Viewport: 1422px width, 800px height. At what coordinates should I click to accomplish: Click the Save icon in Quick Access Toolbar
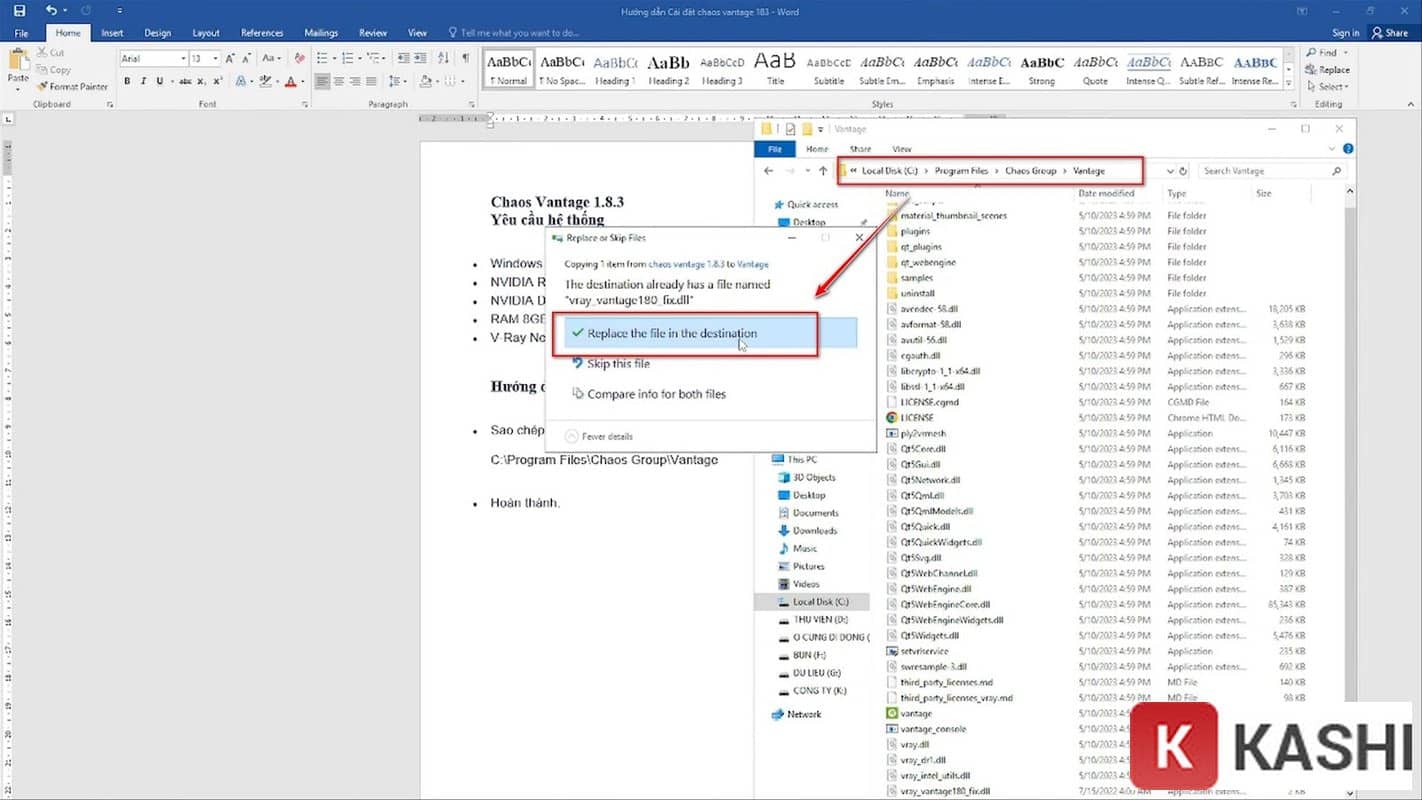pyautogui.click(x=20, y=10)
